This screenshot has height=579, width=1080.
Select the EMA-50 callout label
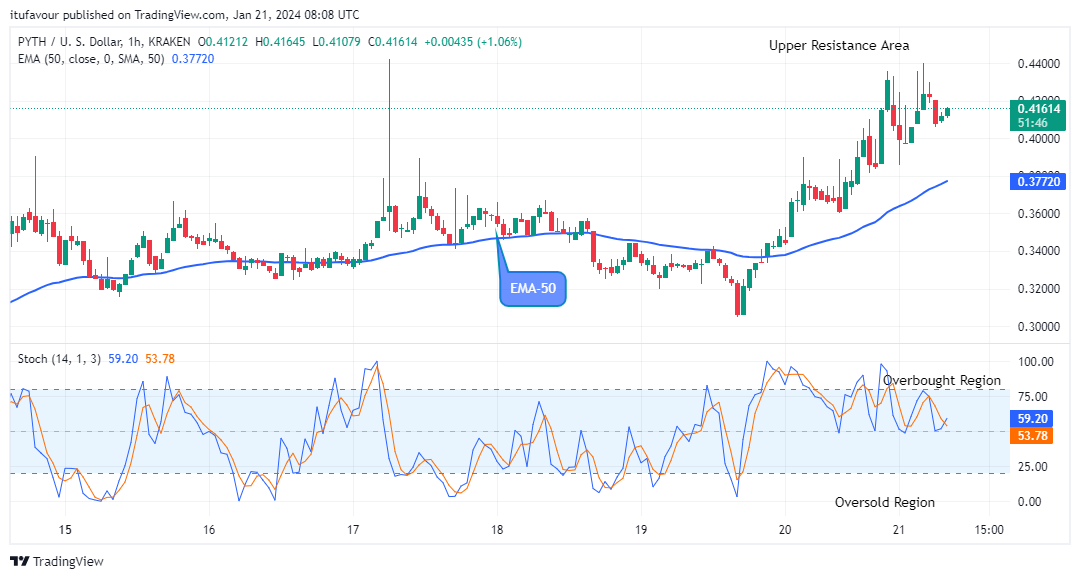click(532, 288)
